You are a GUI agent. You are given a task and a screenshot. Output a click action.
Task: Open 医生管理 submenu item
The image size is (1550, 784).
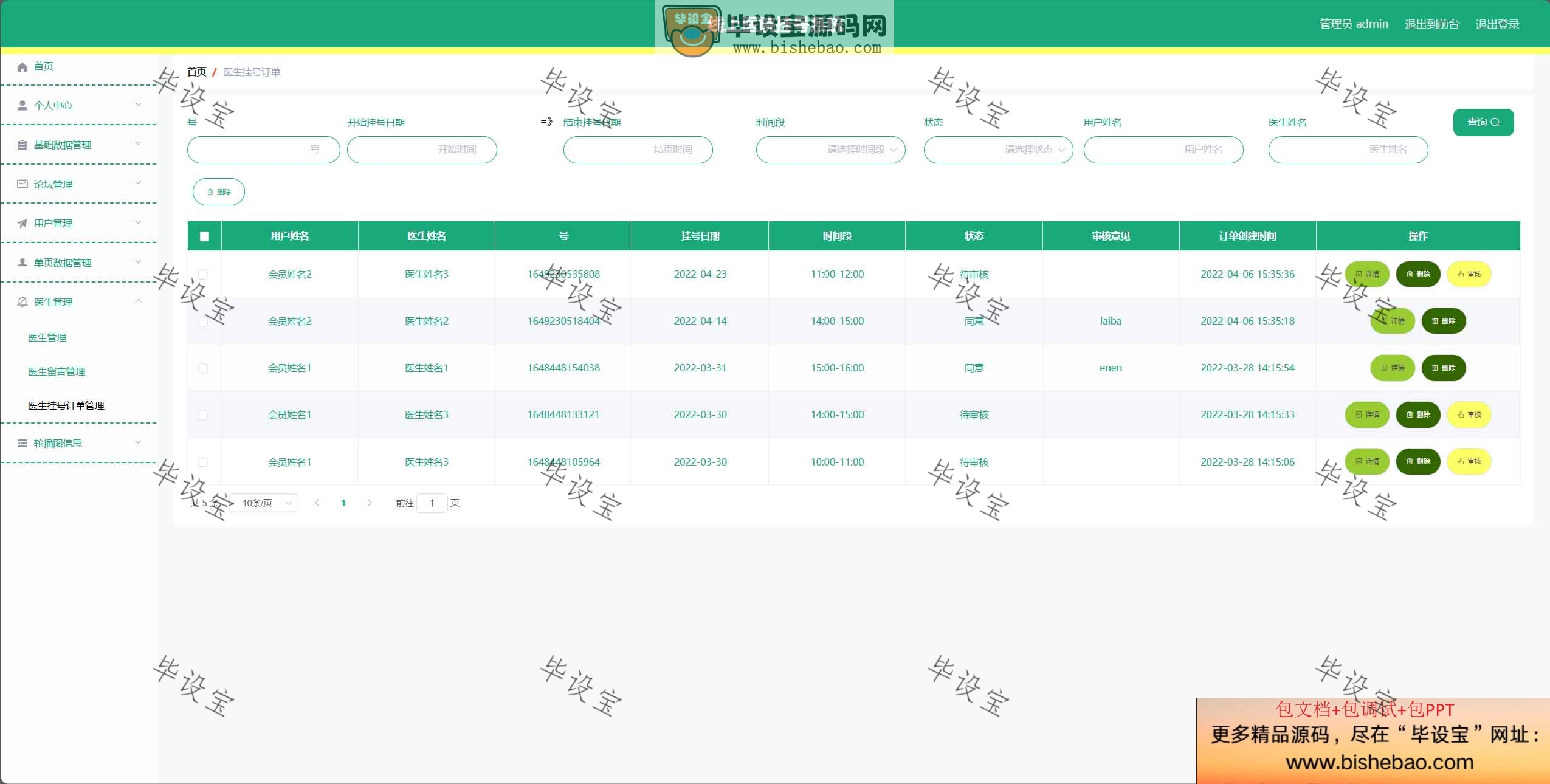pyautogui.click(x=47, y=337)
